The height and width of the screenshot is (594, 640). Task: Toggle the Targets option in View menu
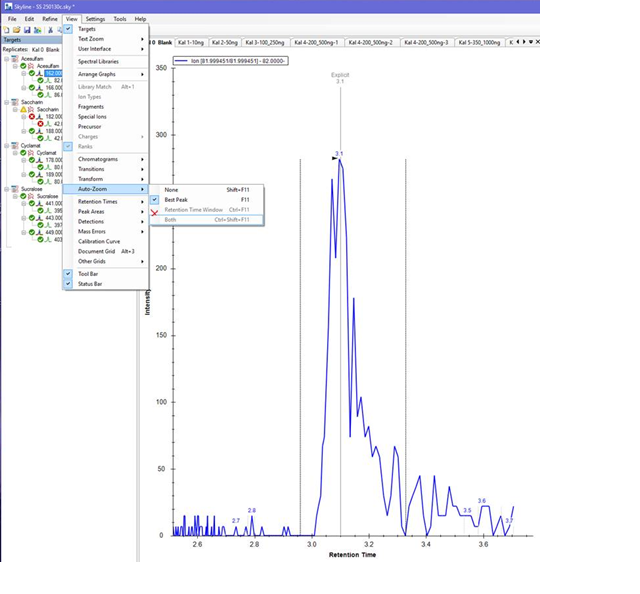87,29
